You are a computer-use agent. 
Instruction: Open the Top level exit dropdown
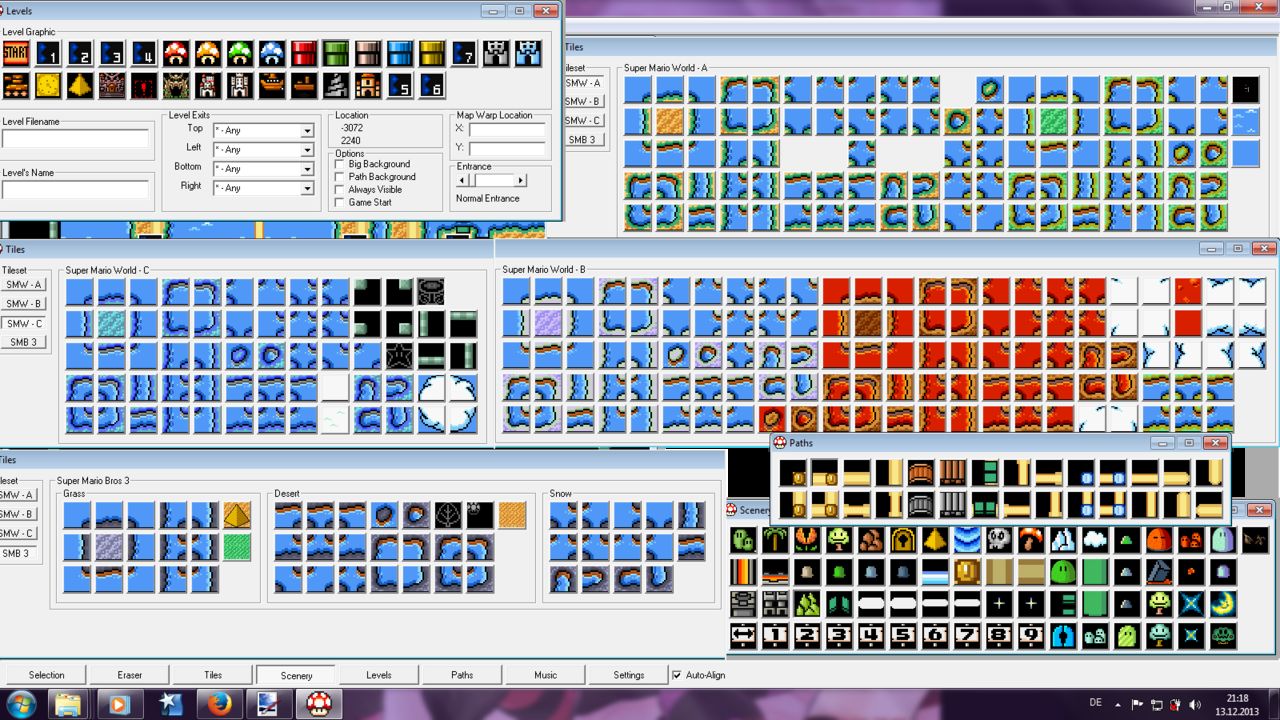tap(307, 131)
